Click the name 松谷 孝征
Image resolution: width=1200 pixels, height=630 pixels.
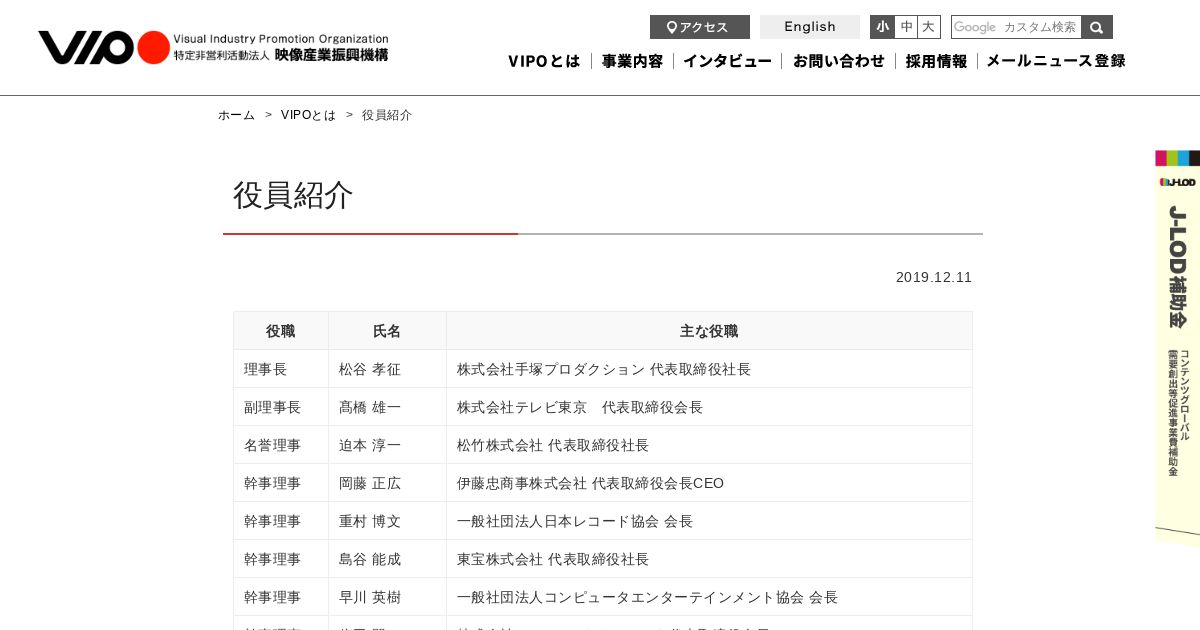(x=370, y=369)
